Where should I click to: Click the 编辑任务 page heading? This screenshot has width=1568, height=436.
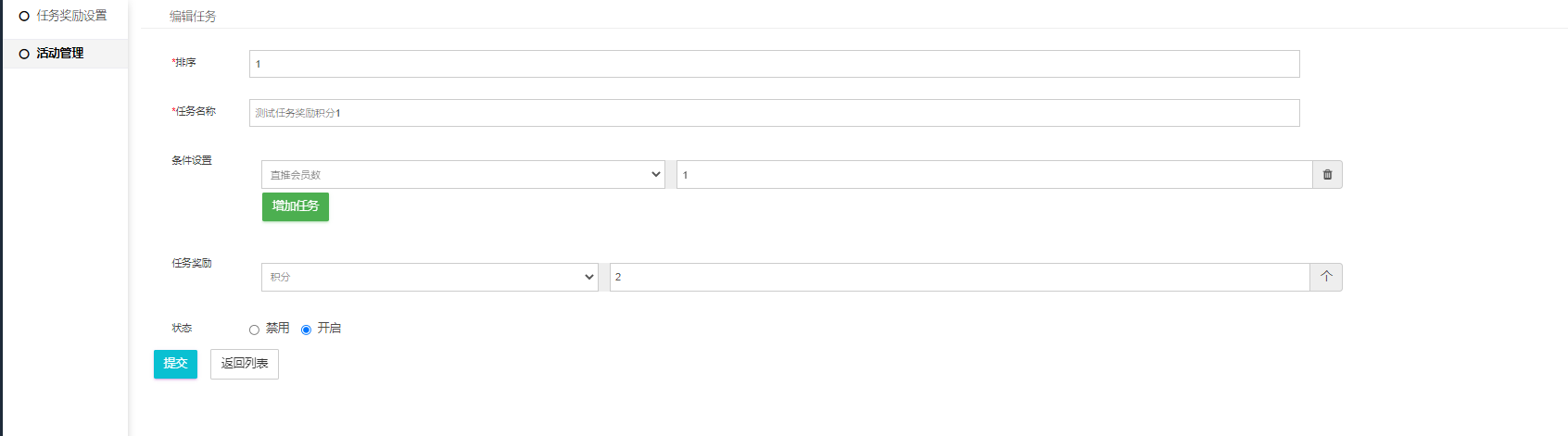point(193,17)
